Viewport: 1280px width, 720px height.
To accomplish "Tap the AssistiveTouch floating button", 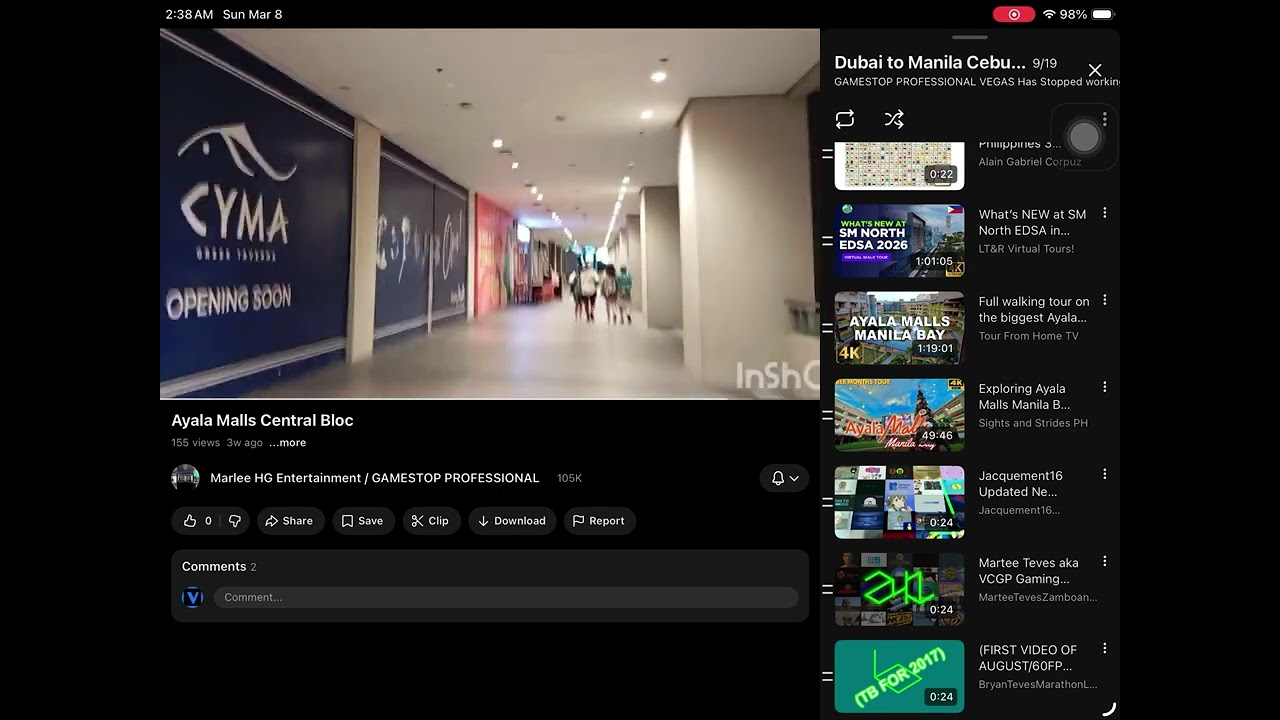I will 1084,137.
